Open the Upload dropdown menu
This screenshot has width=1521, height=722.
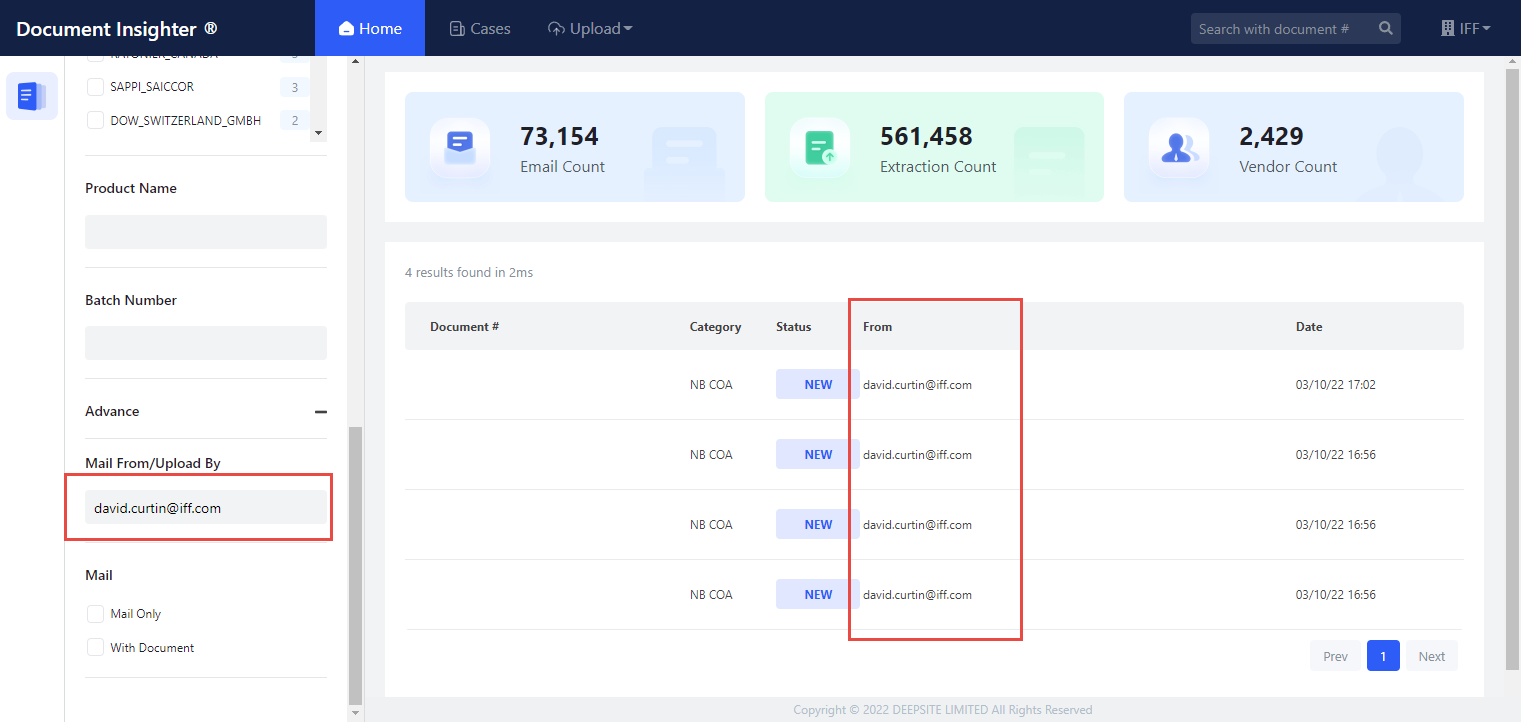pos(590,28)
